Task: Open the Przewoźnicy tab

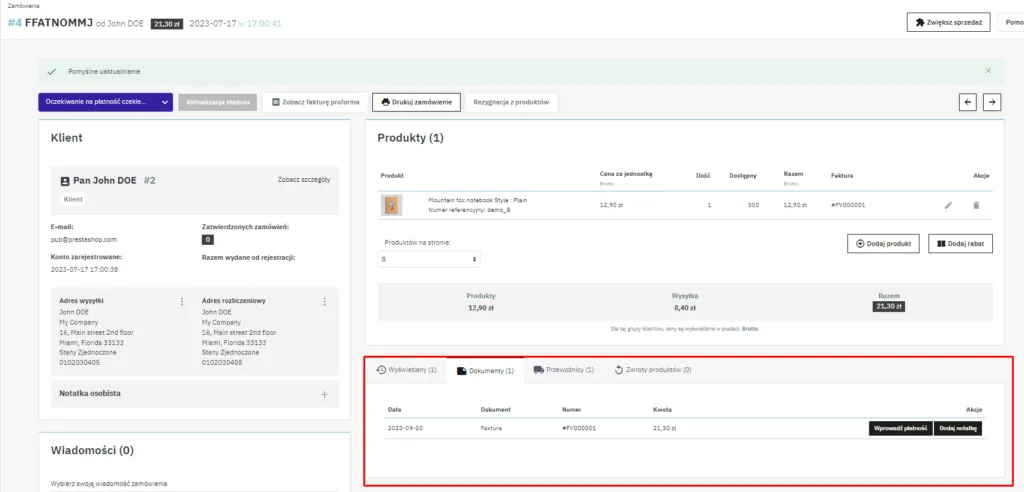Action: (x=563, y=370)
